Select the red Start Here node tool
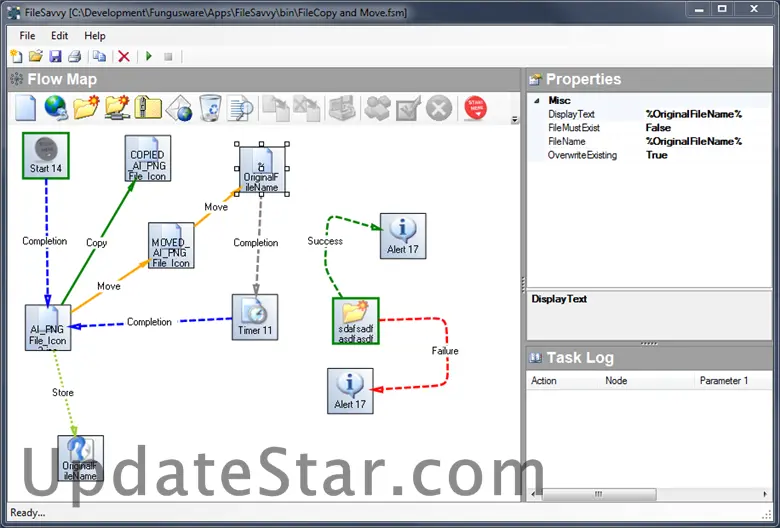Viewport: 780px width, 528px height. [475, 107]
